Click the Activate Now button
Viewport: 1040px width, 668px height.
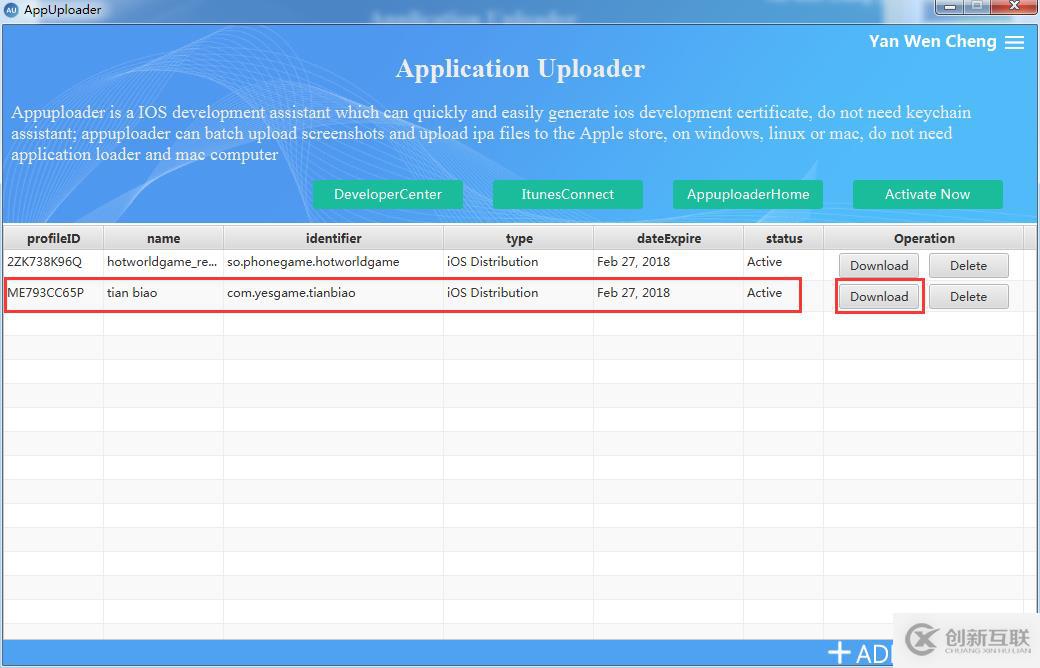927,194
